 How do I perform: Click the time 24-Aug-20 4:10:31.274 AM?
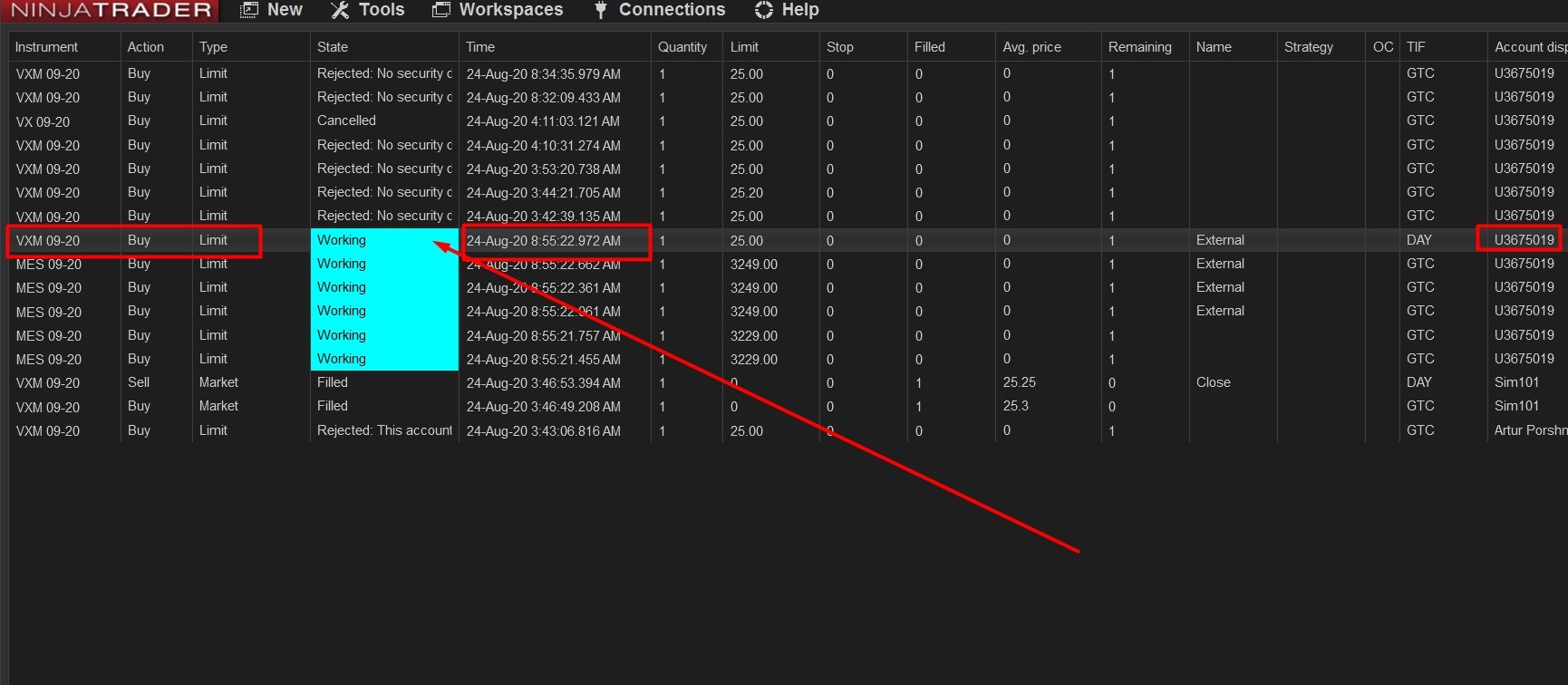544,146
